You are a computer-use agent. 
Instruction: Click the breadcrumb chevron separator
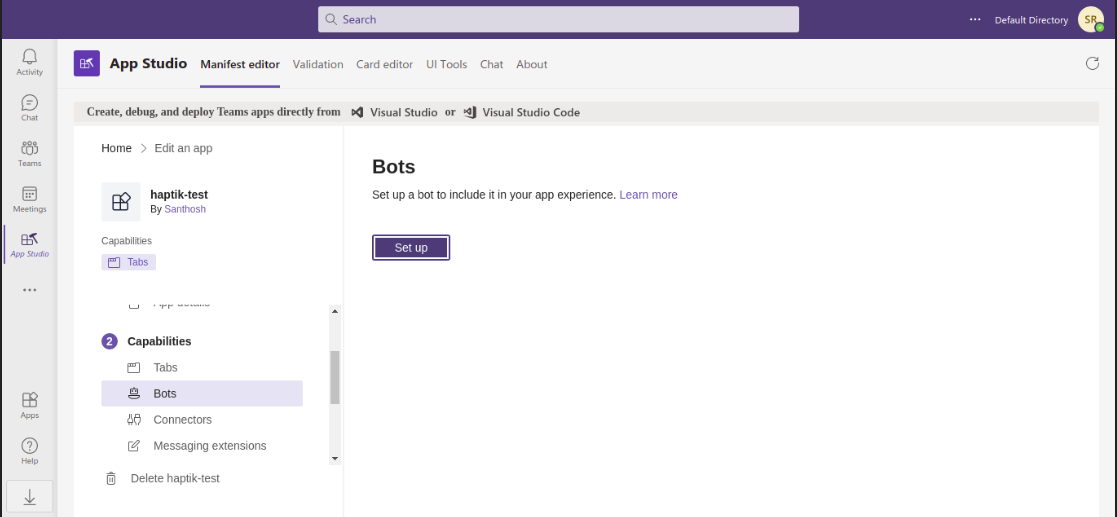click(x=143, y=148)
